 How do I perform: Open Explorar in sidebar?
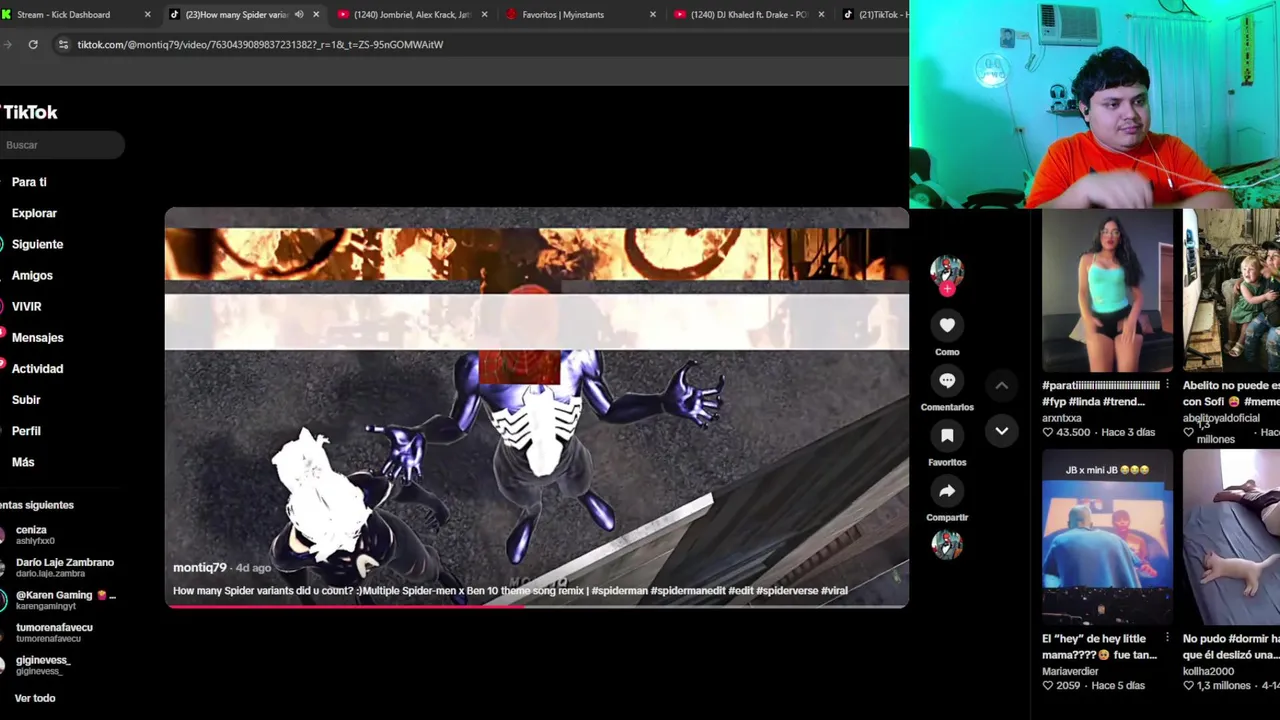point(34,213)
